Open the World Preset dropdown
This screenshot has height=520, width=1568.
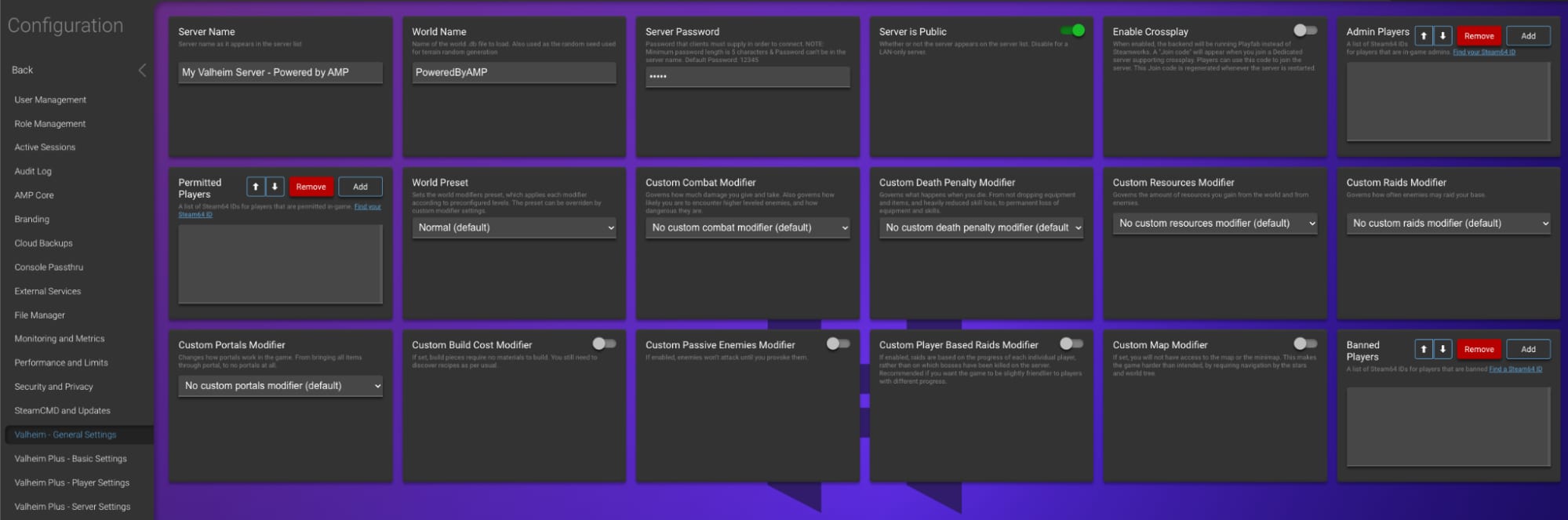point(514,227)
